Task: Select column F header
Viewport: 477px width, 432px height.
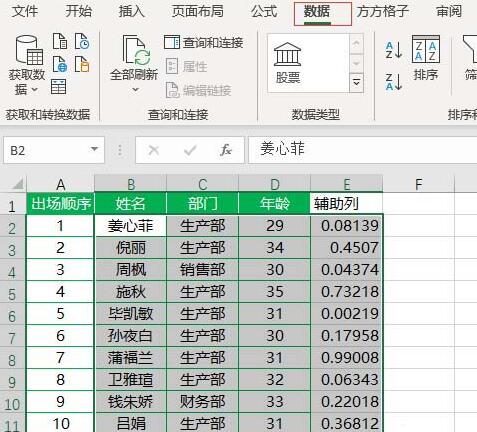Action: pyautogui.click(x=419, y=184)
